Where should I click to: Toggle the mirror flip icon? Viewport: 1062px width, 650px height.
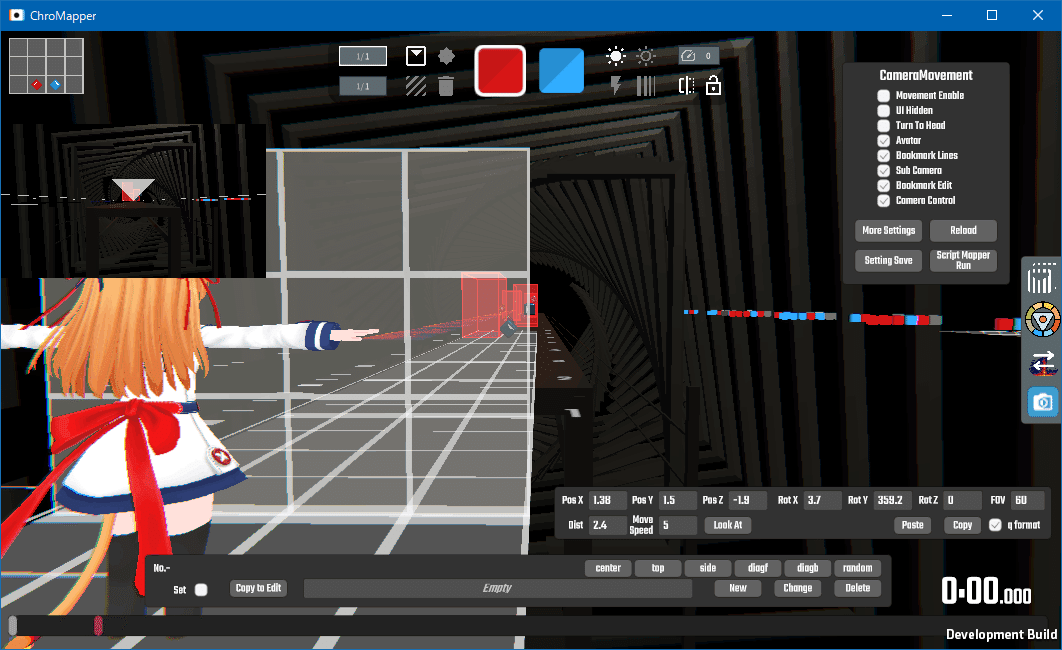tap(686, 86)
